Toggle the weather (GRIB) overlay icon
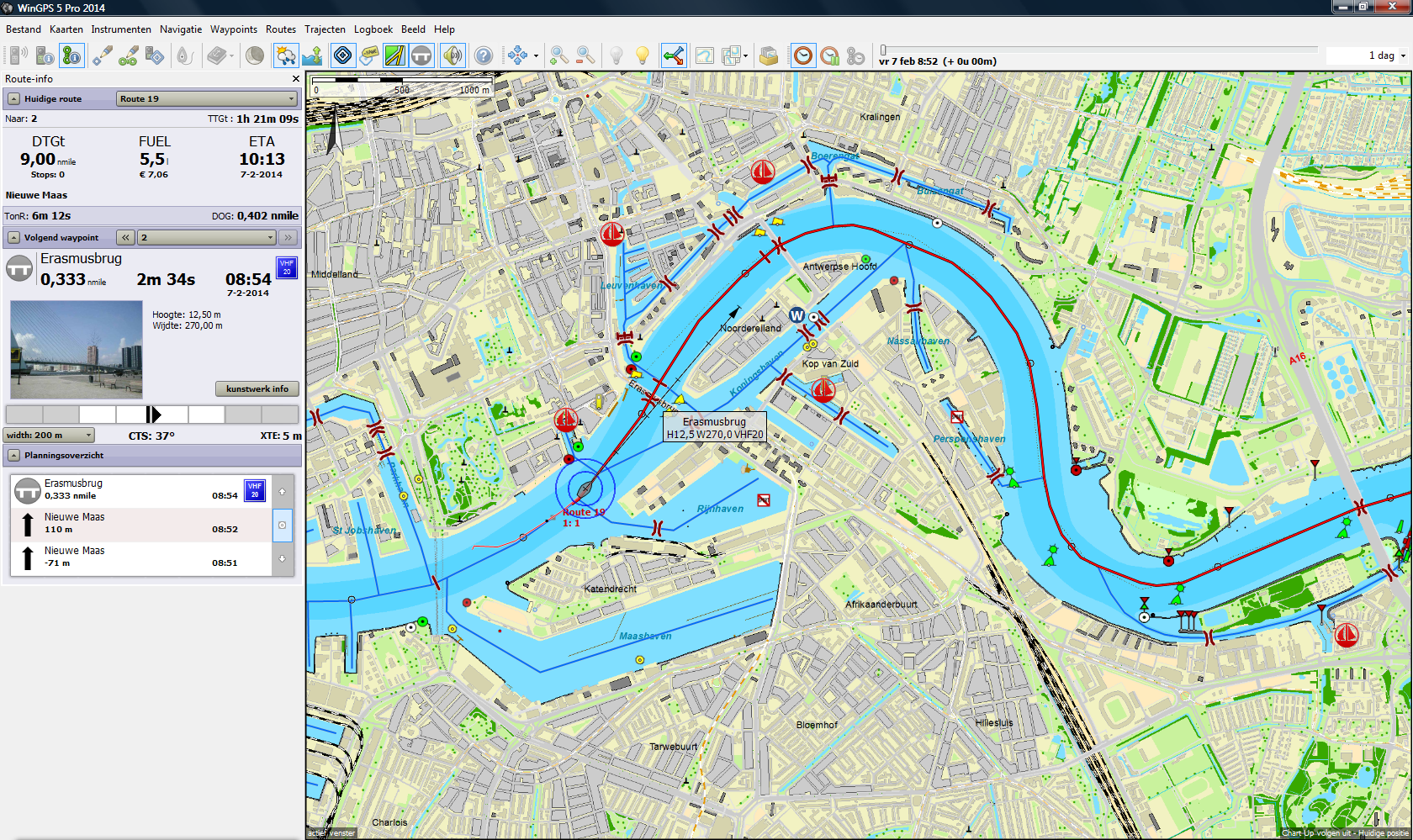The width and height of the screenshot is (1413, 840). click(286, 55)
